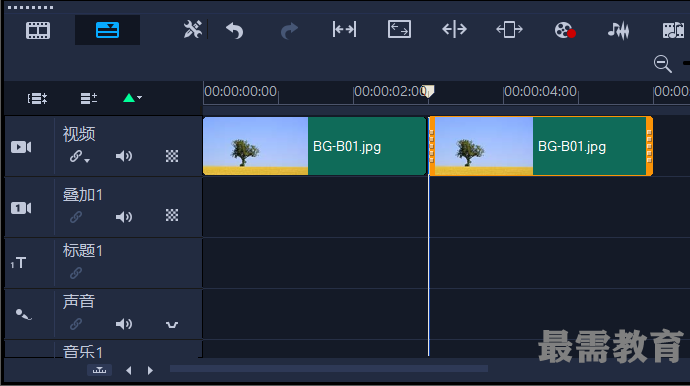Viewport: 690px width, 386px height.
Task: Open the Track Manager
Action: tap(89, 98)
